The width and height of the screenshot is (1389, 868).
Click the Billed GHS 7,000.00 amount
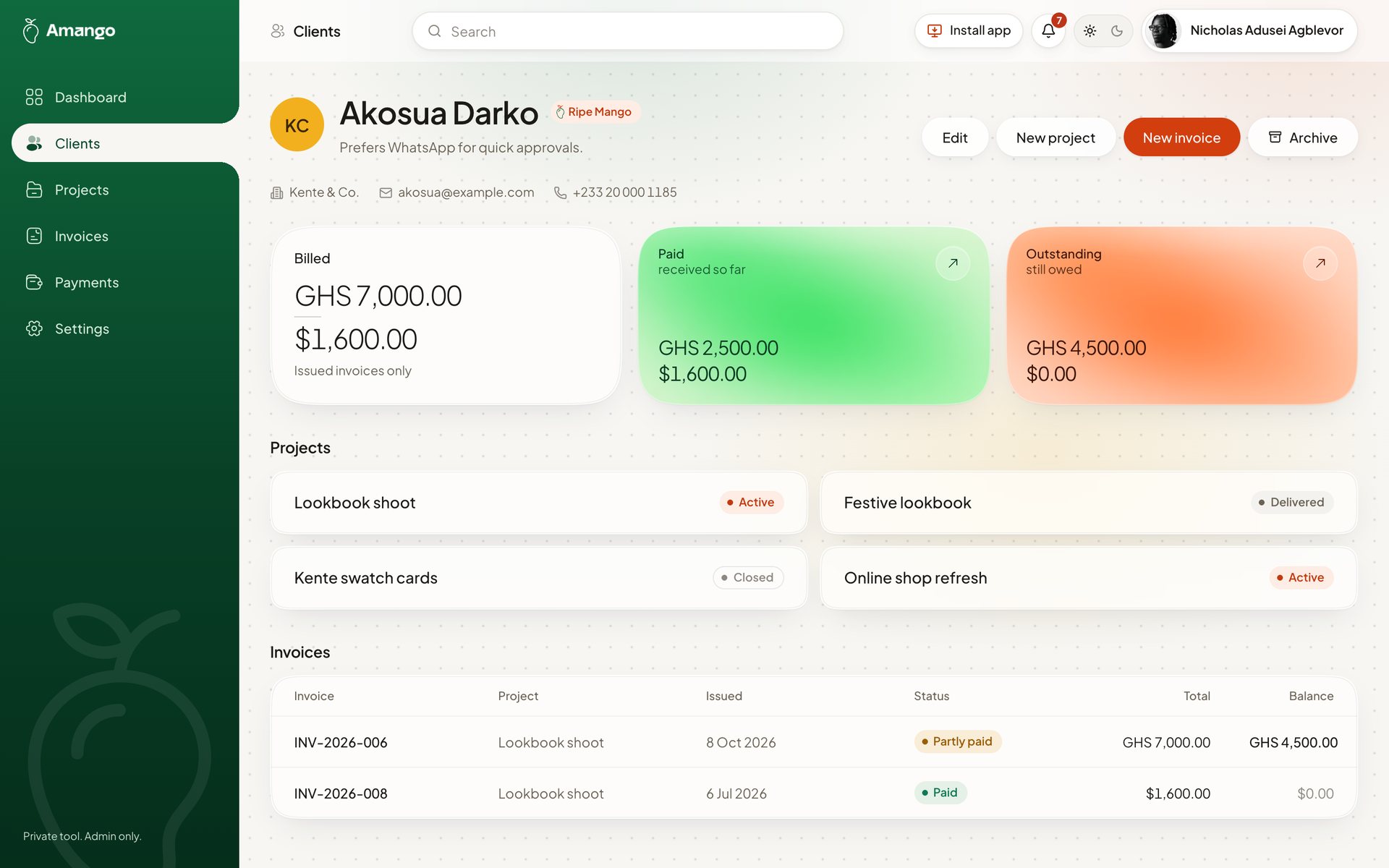tap(378, 296)
